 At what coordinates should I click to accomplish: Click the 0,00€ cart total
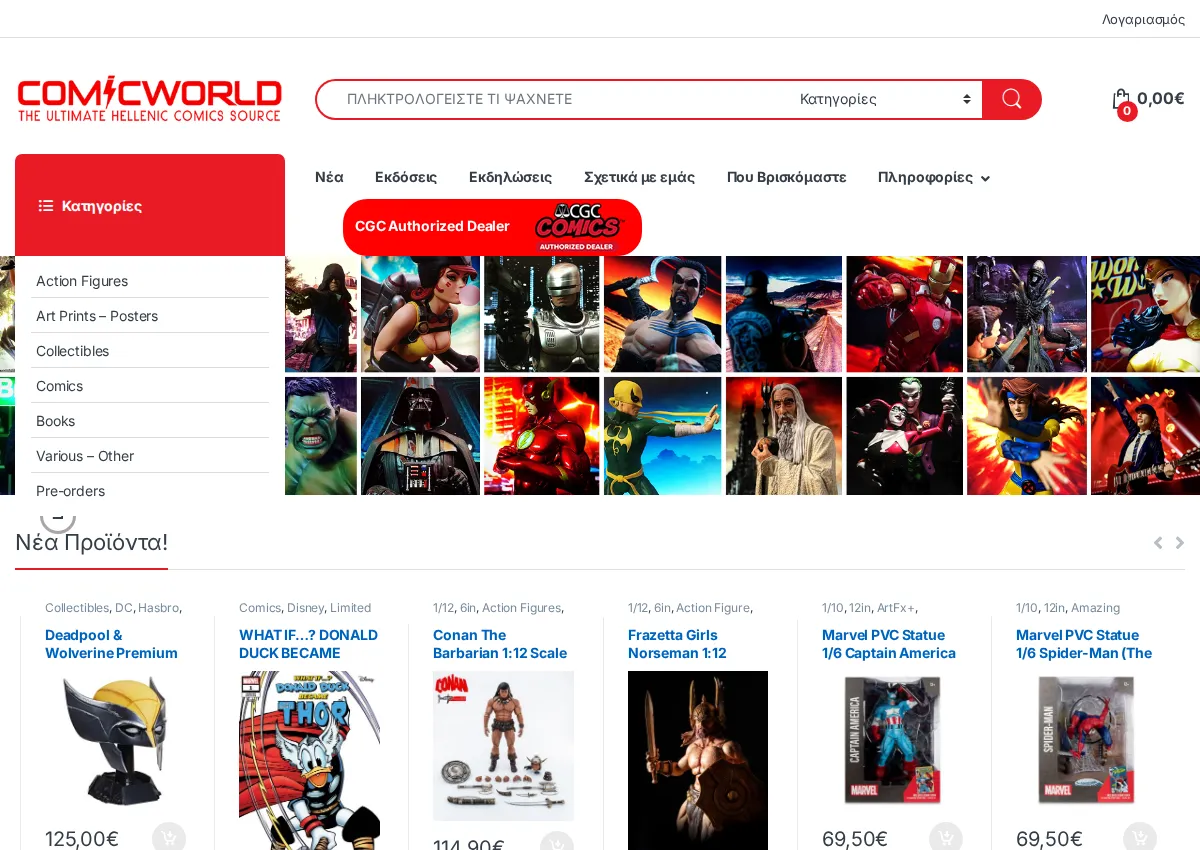click(x=1160, y=98)
